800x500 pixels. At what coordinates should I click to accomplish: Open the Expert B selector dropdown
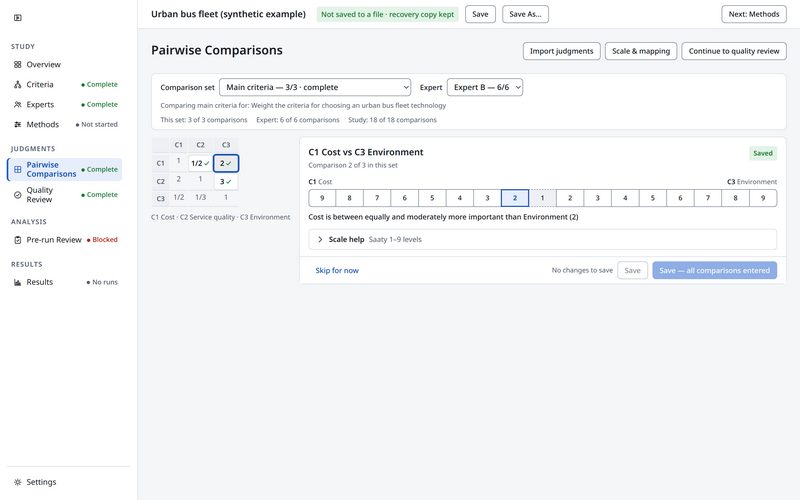(x=485, y=87)
